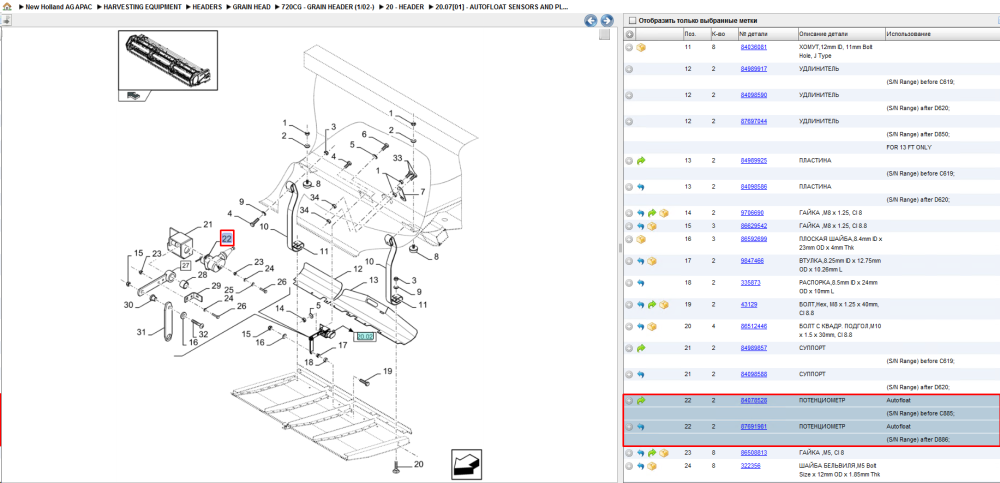Select the grey circle for part 87697044
The width and height of the screenshot is (1000, 483).
(629, 121)
